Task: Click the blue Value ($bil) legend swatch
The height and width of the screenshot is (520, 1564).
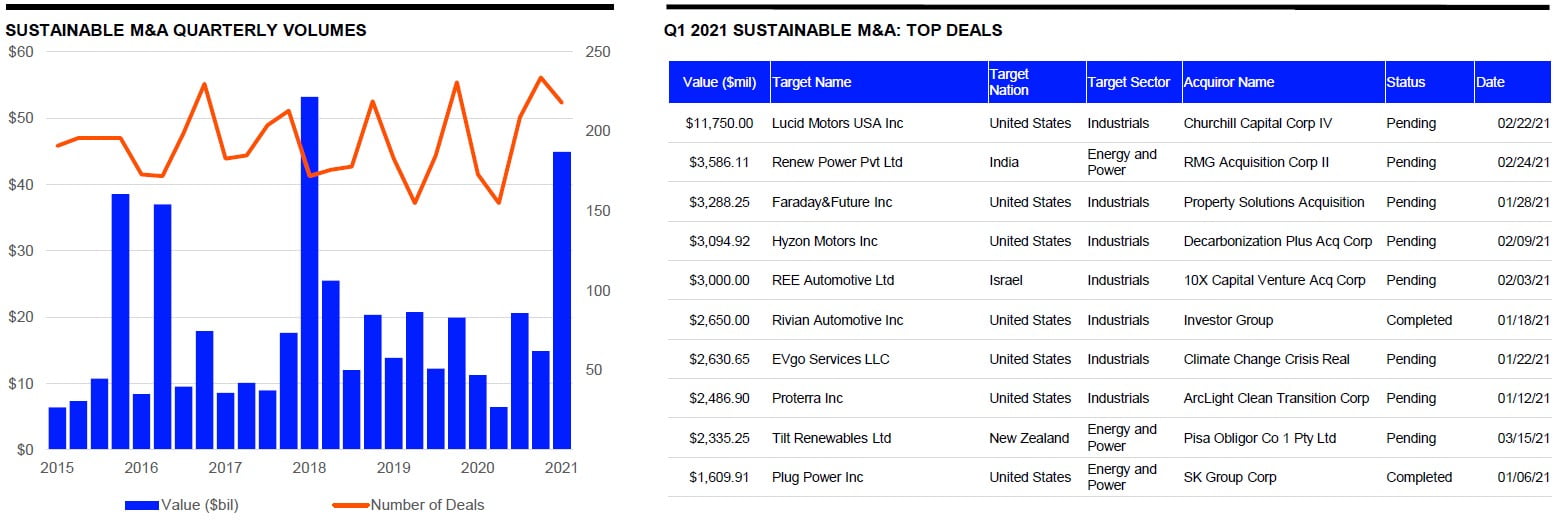Action: [x=141, y=505]
